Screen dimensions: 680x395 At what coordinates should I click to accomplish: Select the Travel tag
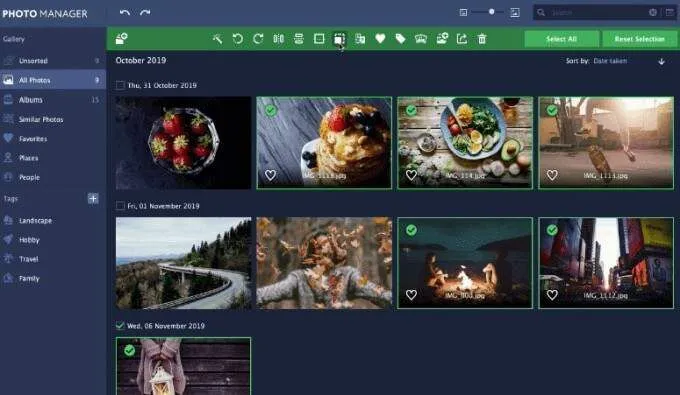[53, 259]
